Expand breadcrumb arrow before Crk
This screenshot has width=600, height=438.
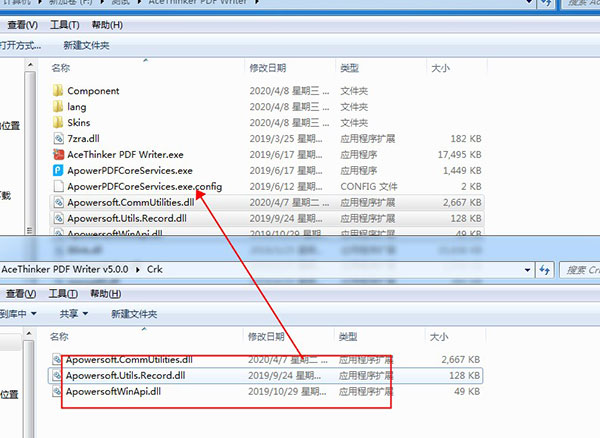tap(138, 270)
